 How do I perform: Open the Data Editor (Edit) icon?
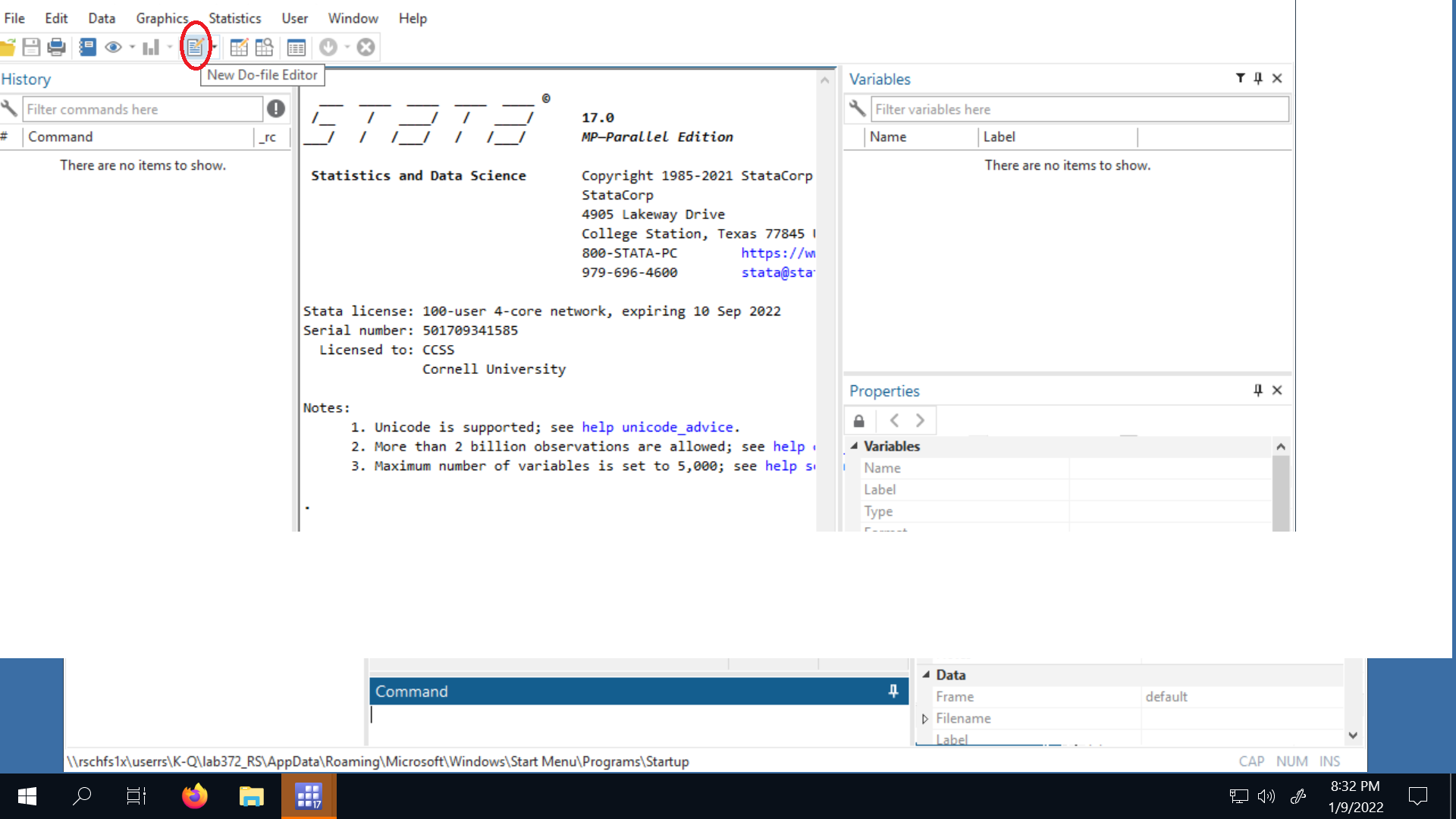pos(239,48)
